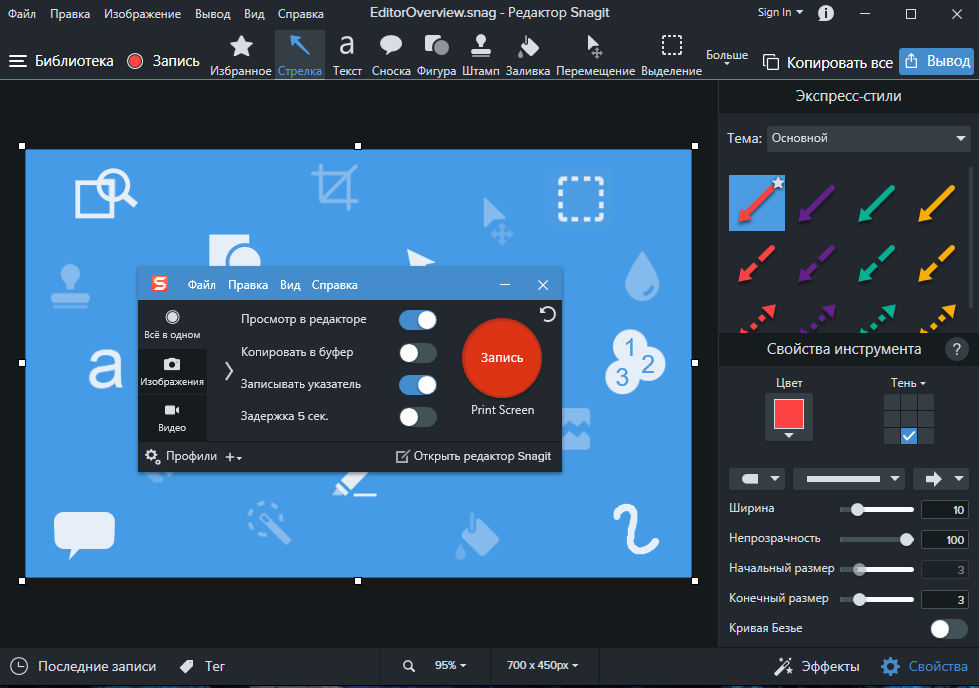Select the Move (Перемещение) tool
The height and width of the screenshot is (688, 979).
[x=595, y=55]
